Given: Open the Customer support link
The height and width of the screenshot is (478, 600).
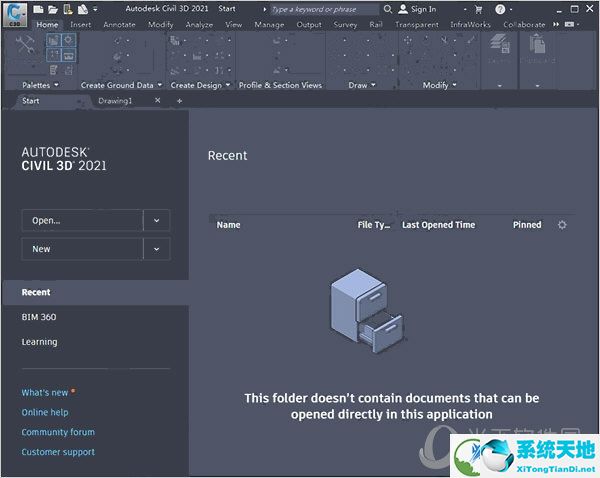Looking at the screenshot, I should pyautogui.click(x=58, y=452).
